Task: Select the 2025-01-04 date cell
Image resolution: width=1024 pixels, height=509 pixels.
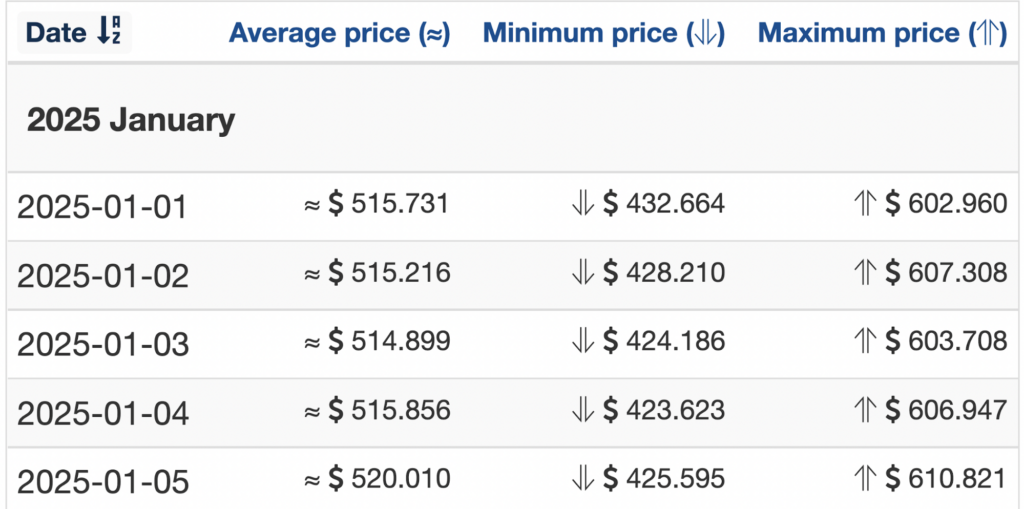Action: (103, 413)
